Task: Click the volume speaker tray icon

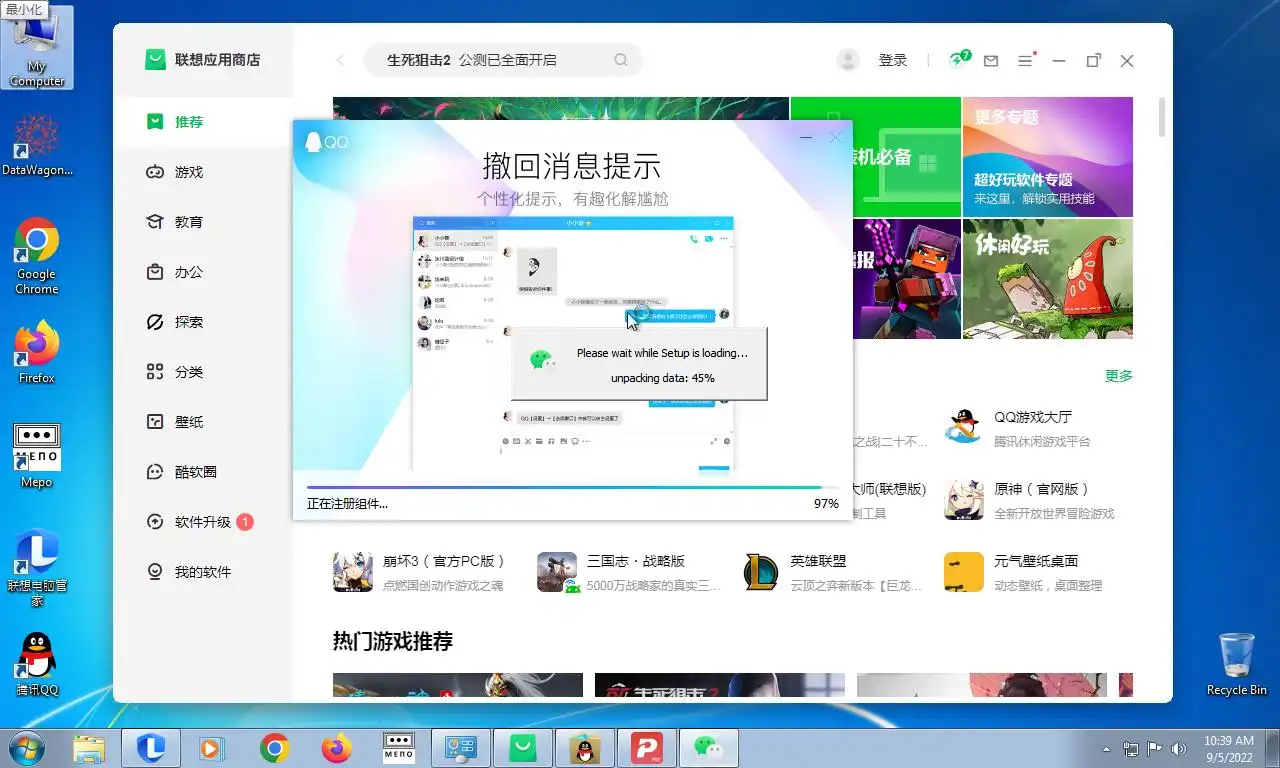Action: coord(1180,748)
